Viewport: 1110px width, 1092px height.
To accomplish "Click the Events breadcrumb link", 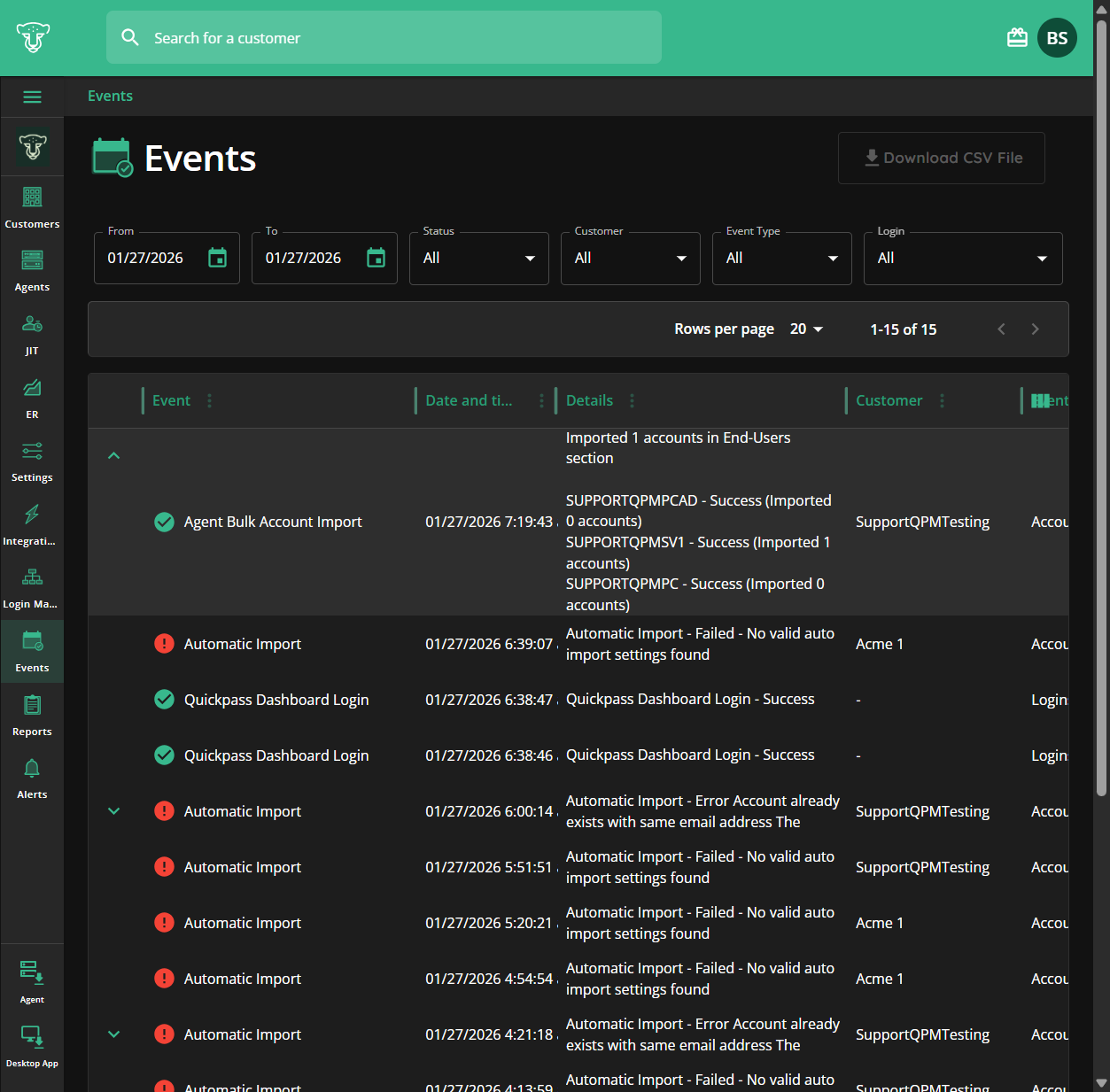I will [x=110, y=96].
